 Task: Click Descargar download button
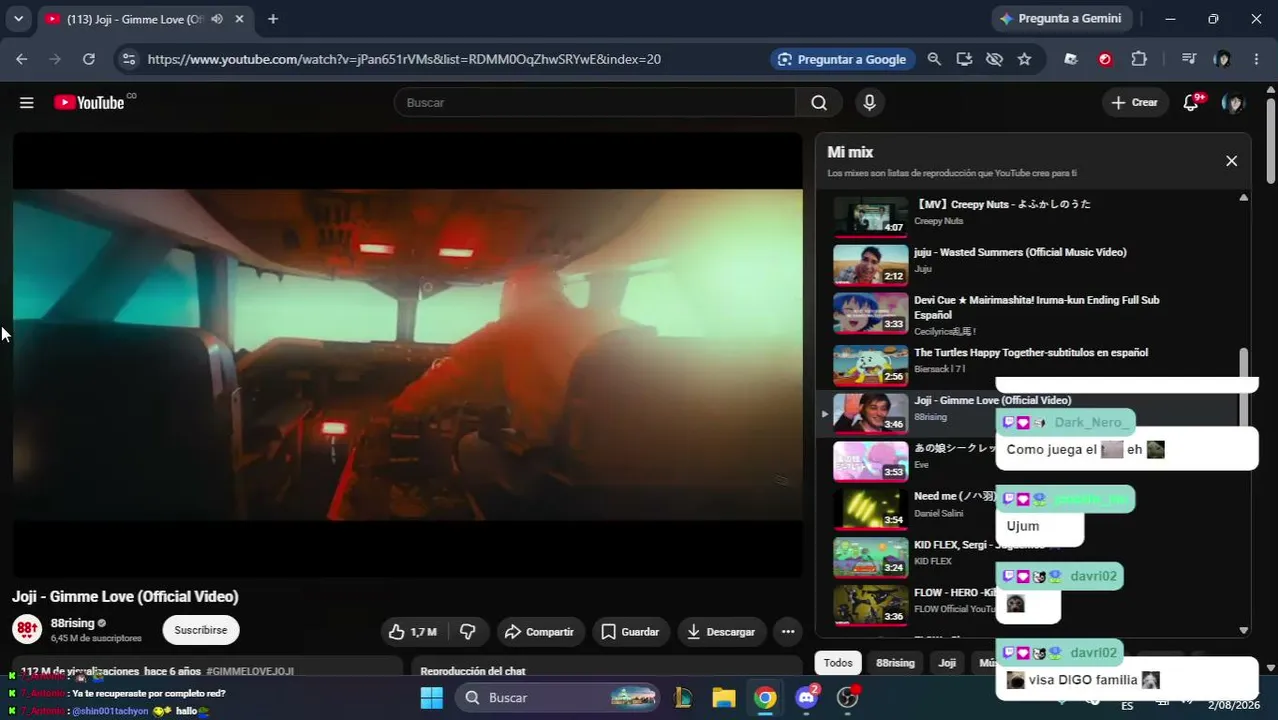721,632
